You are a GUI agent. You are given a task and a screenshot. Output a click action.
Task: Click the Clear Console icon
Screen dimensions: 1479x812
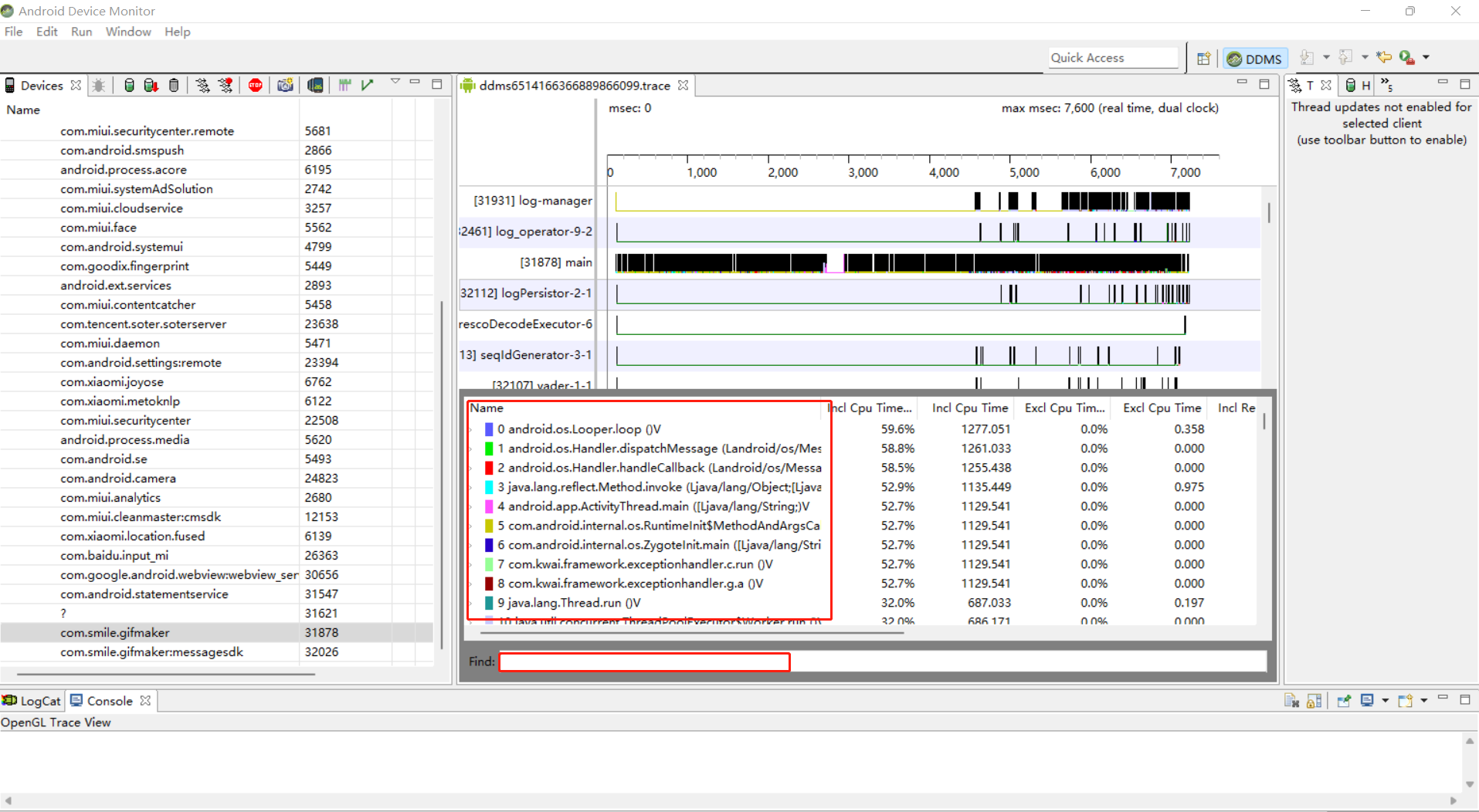(1291, 701)
